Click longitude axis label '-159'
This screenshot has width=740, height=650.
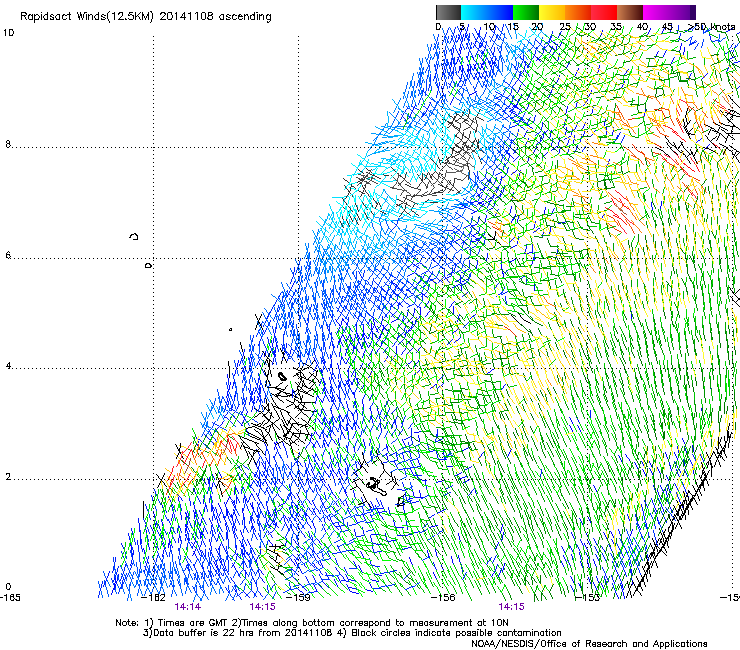[x=299, y=598]
